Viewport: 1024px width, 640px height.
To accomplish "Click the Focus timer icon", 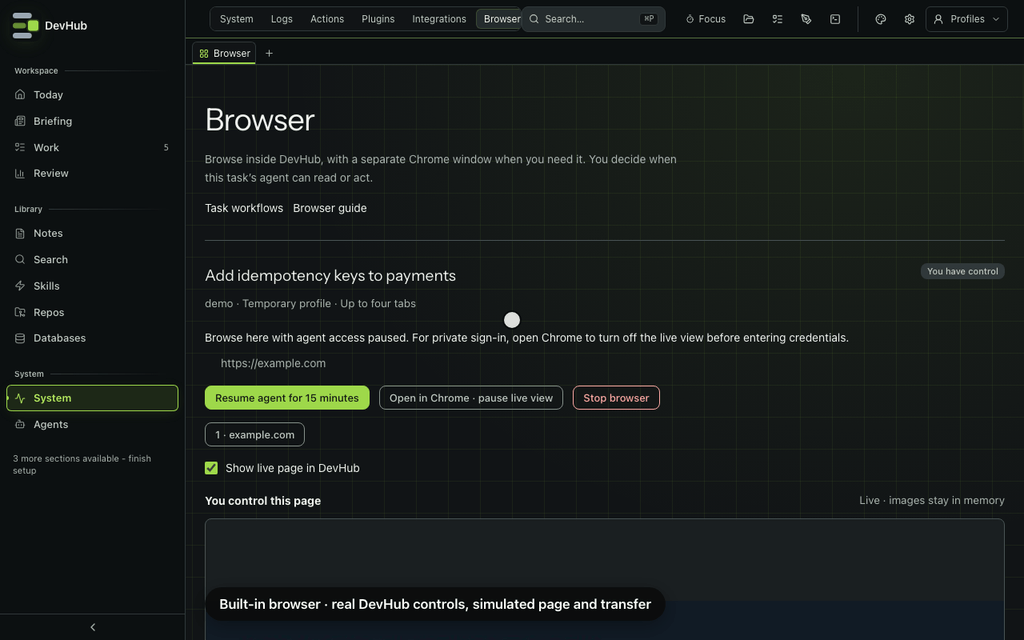I will (690, 19).
